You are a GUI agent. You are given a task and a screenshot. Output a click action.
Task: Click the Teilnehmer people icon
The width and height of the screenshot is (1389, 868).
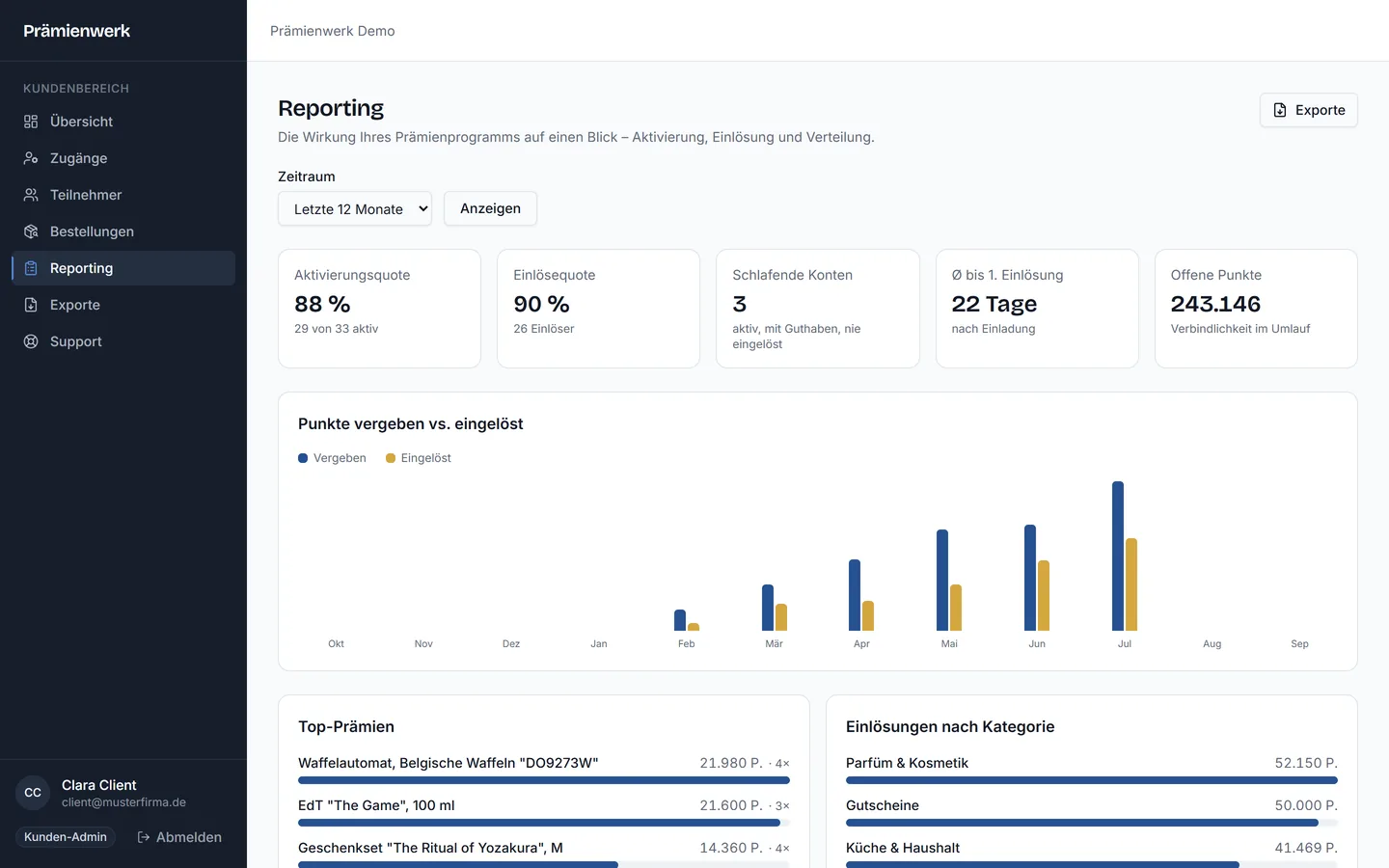(x=31, y=195)
